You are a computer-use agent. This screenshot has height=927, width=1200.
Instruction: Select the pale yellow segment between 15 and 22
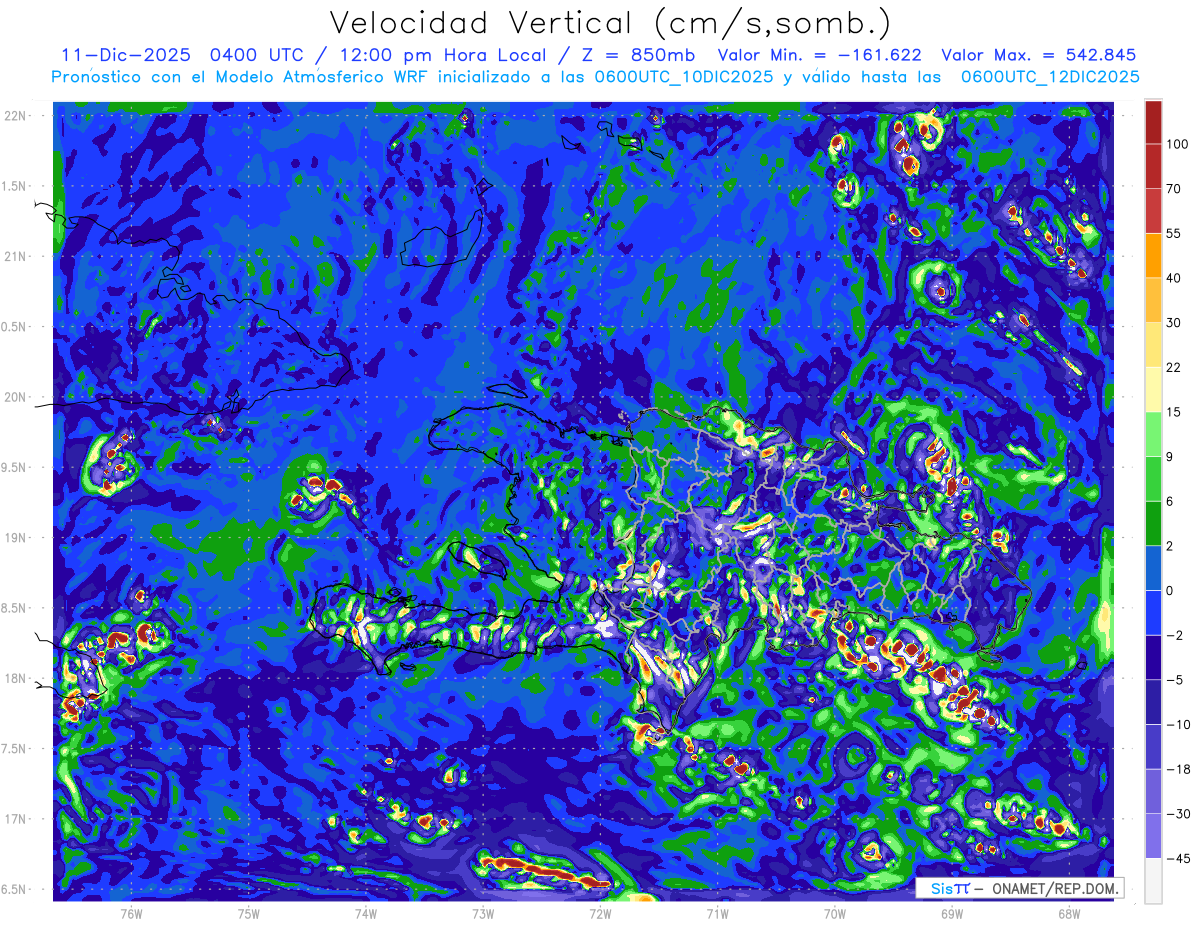[1153, 389]
